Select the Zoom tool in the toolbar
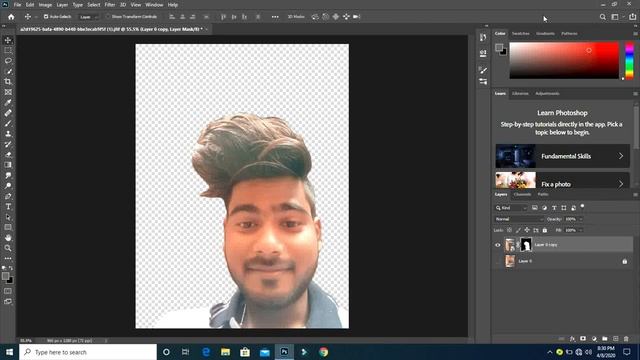Screen dimensions: 640x360 [8, 248]
